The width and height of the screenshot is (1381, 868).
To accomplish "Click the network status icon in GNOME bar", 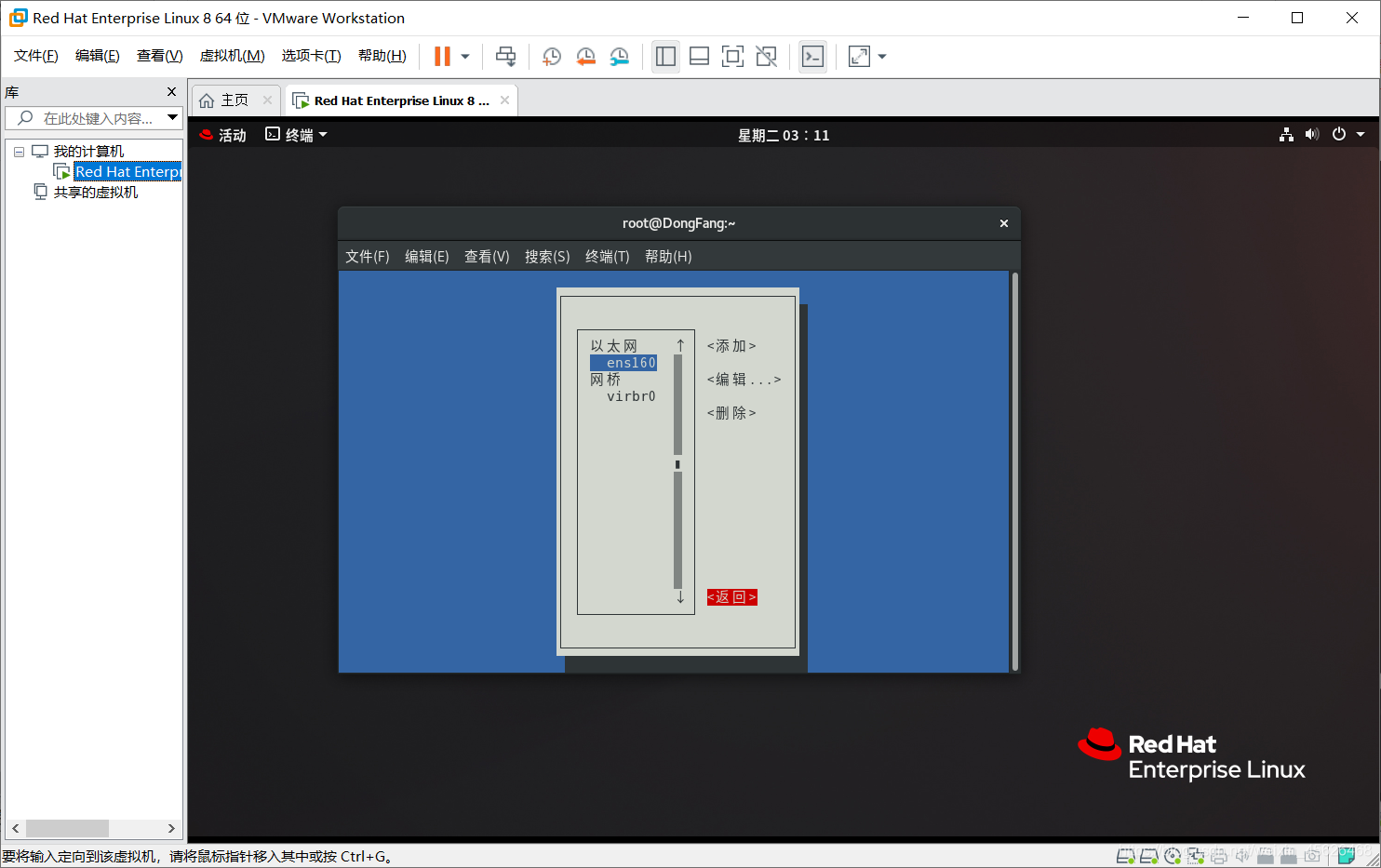I will click(x=1286, y=135).
